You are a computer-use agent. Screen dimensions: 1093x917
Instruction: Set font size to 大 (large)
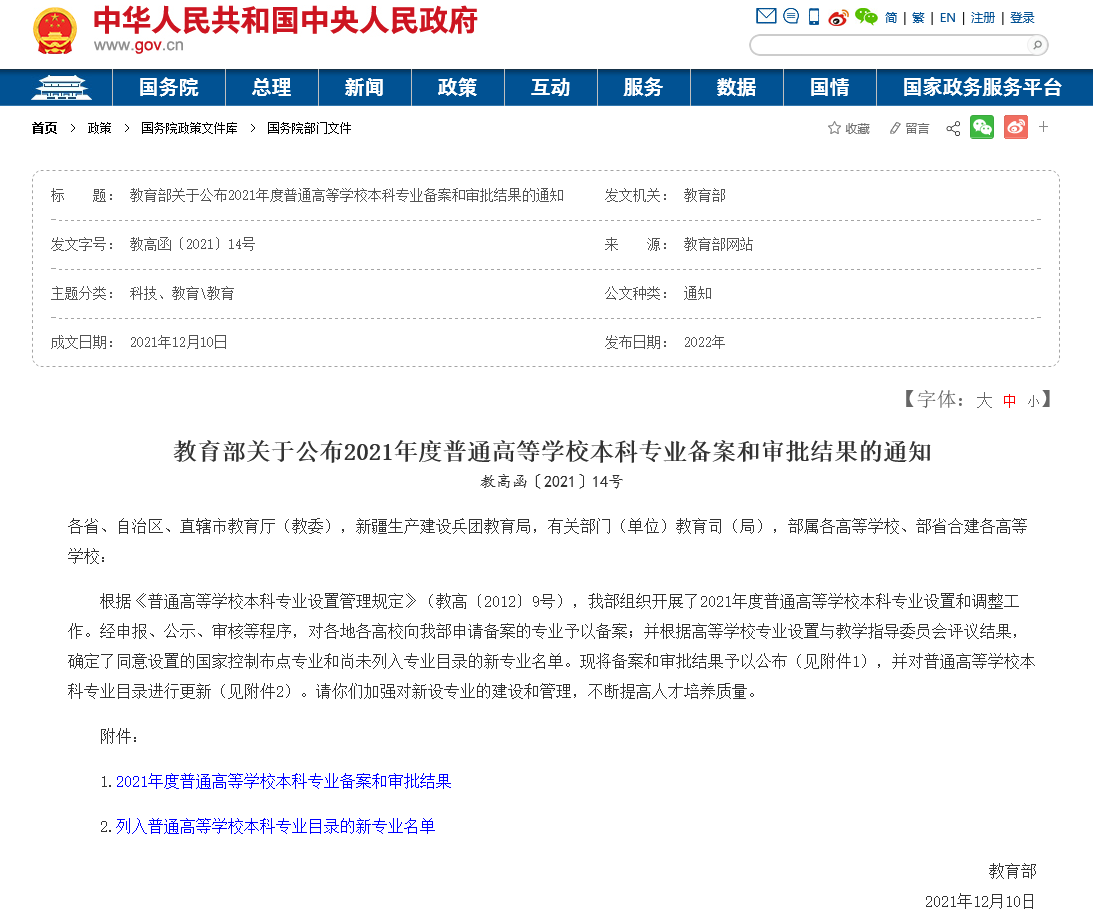point(984,401)
